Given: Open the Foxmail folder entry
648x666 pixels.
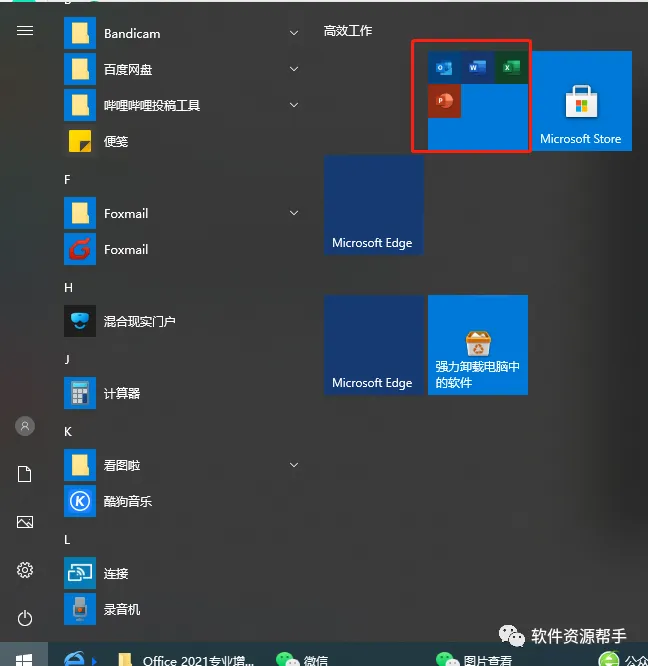Looking at the screenshot, I should tap(185, 213).
